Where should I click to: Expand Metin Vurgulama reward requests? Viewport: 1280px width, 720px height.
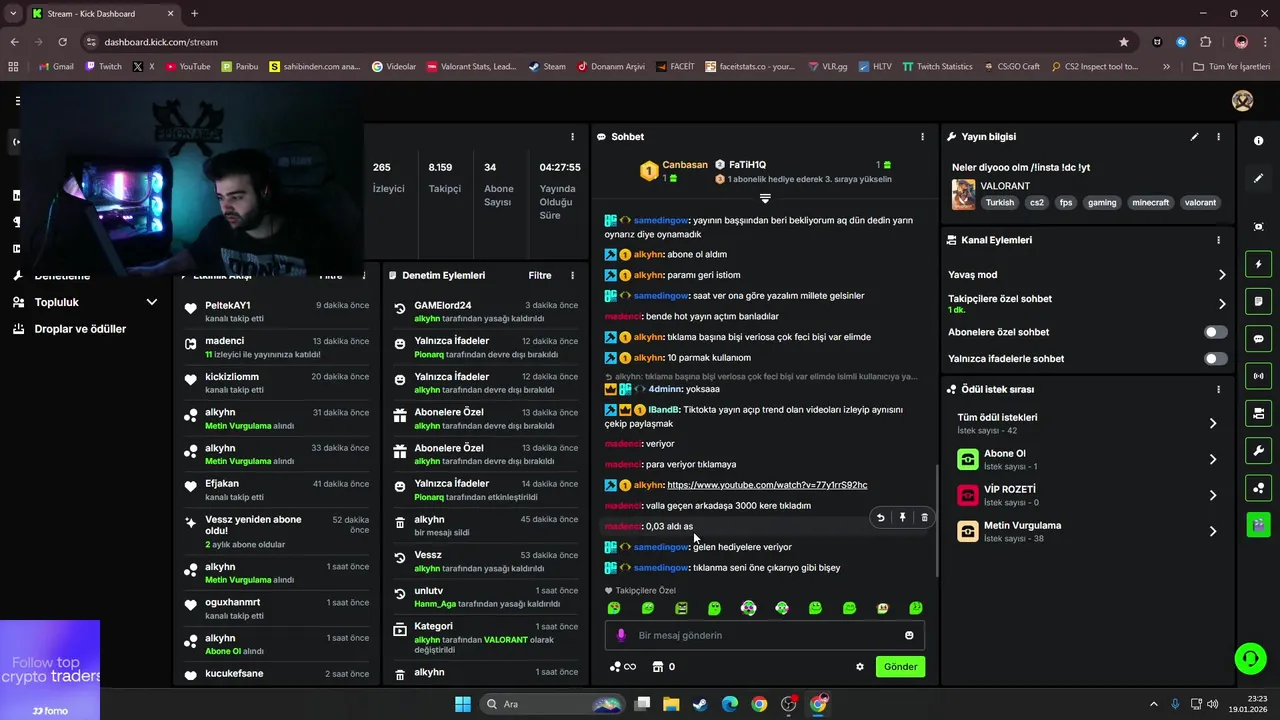(1213, 531)
